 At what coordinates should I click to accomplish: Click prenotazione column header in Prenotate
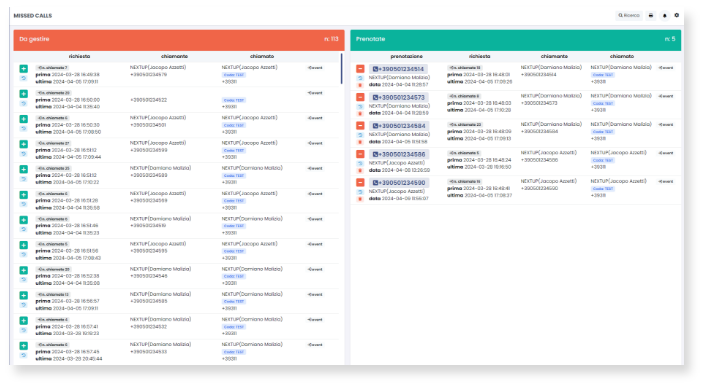point(406,57)
